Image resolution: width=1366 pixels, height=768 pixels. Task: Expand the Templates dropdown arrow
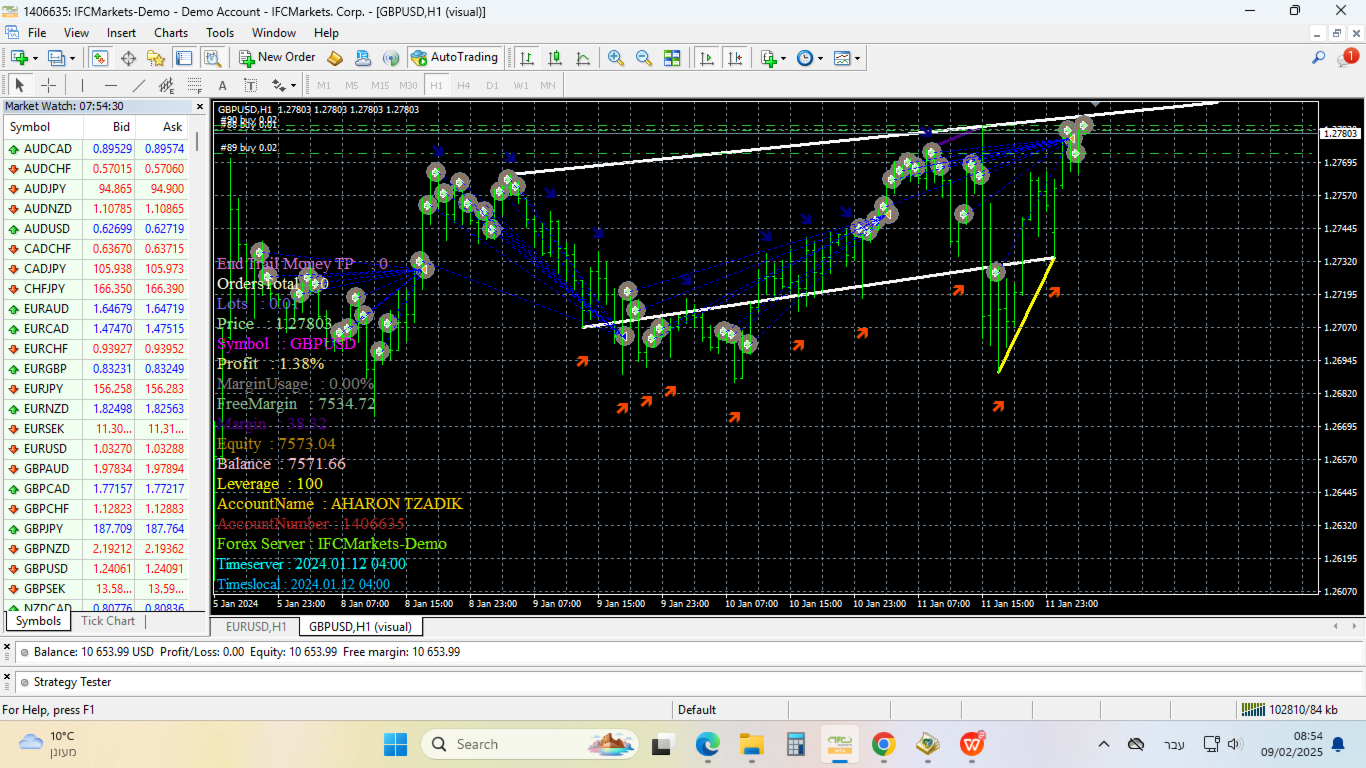point(858,58)
